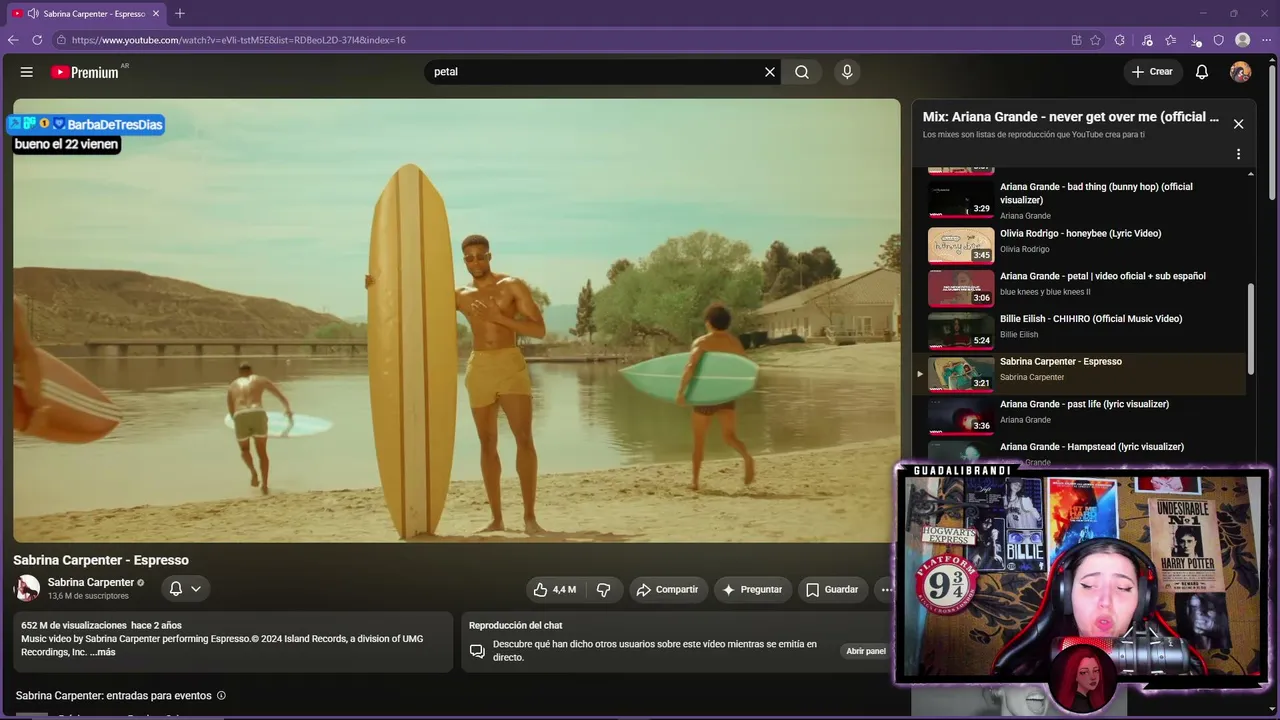Select the video title text 'Sabrina Carpenter - Espresso'
The image size is (1280, 720).
pos(101,560)
